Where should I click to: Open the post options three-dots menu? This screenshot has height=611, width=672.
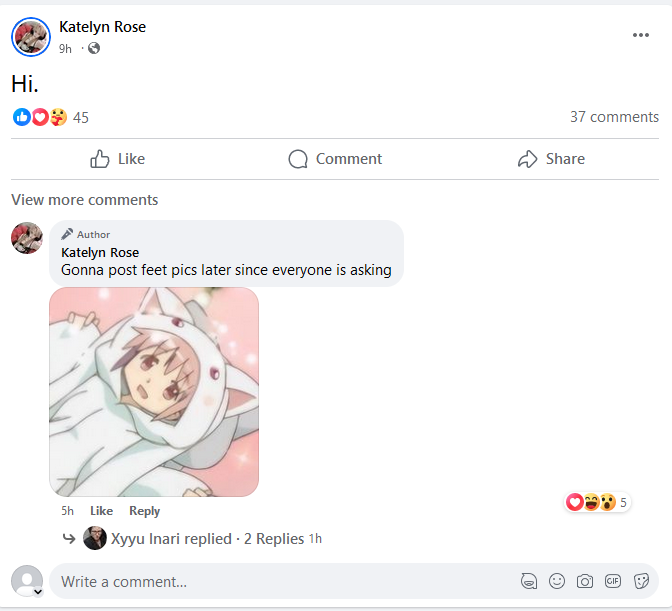tap(641, 35)
